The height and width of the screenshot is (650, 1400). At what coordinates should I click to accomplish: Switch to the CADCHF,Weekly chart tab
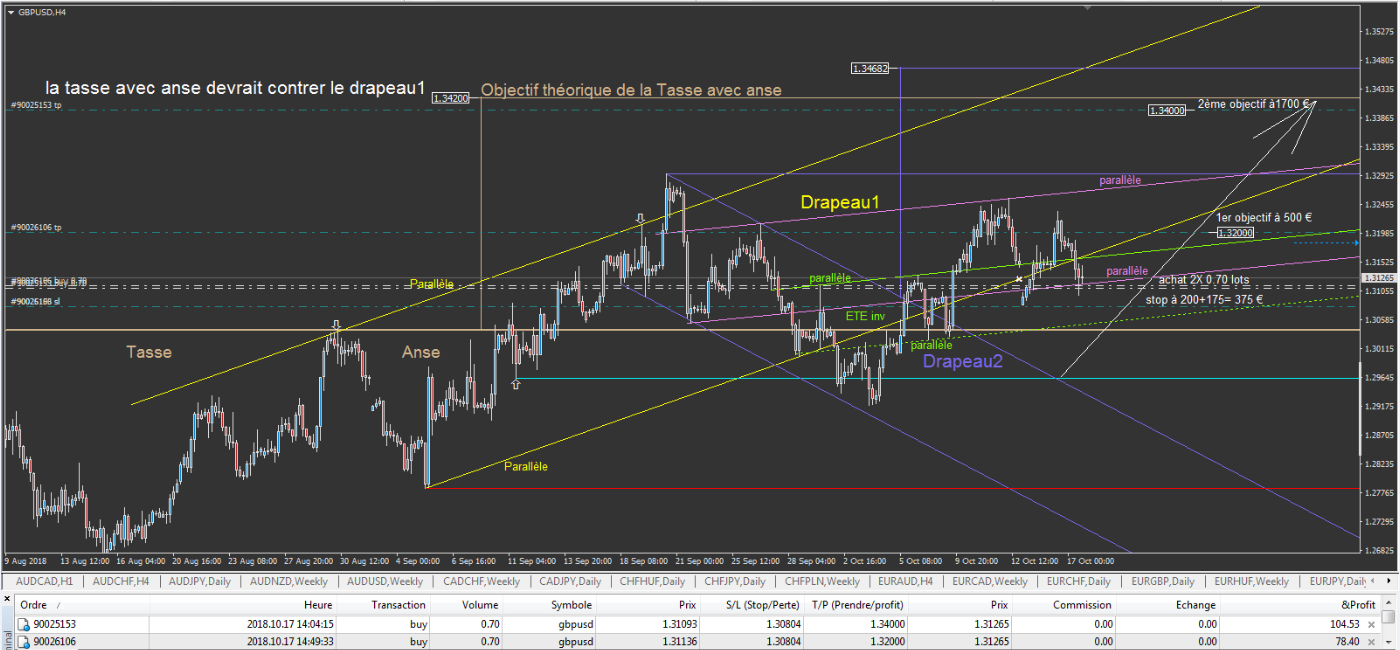pos(481,581)
